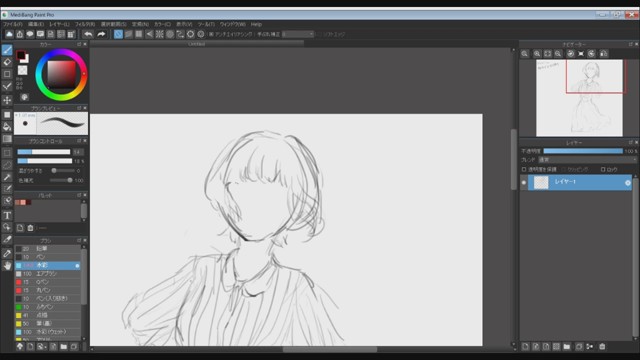This screenshot has height=360, width=640.
Task: Select the Bucket fill tool
Action: point(7,127)
